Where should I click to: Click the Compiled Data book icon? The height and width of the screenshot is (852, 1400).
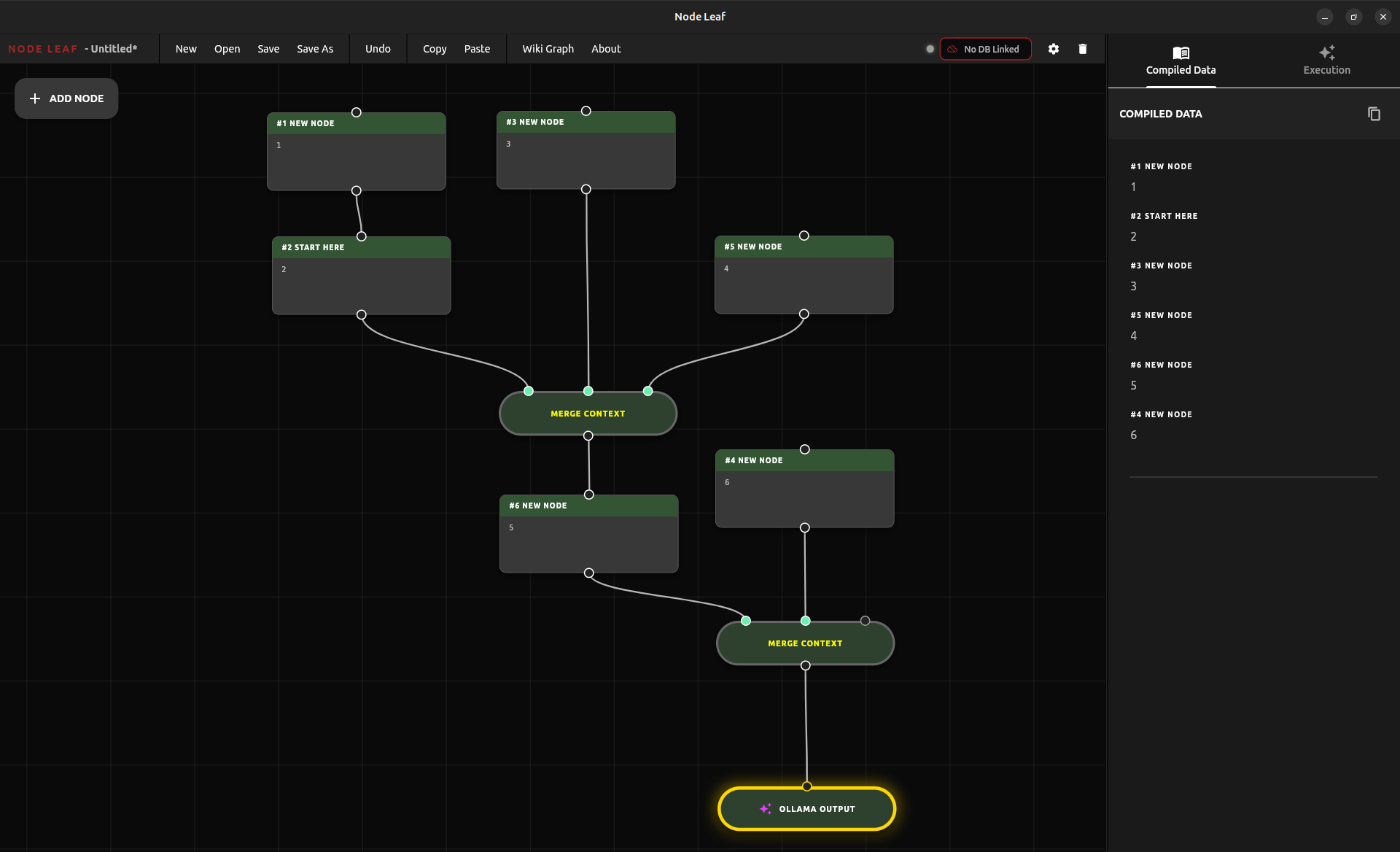point(1181,53)
